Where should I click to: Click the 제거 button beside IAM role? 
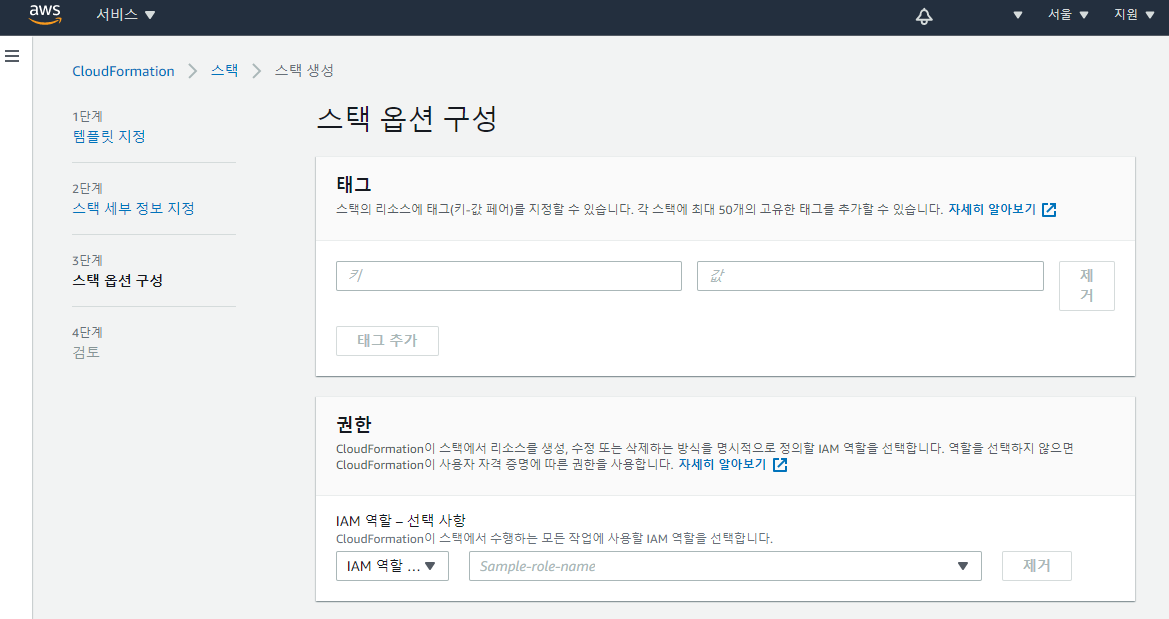coord(1037,566)
